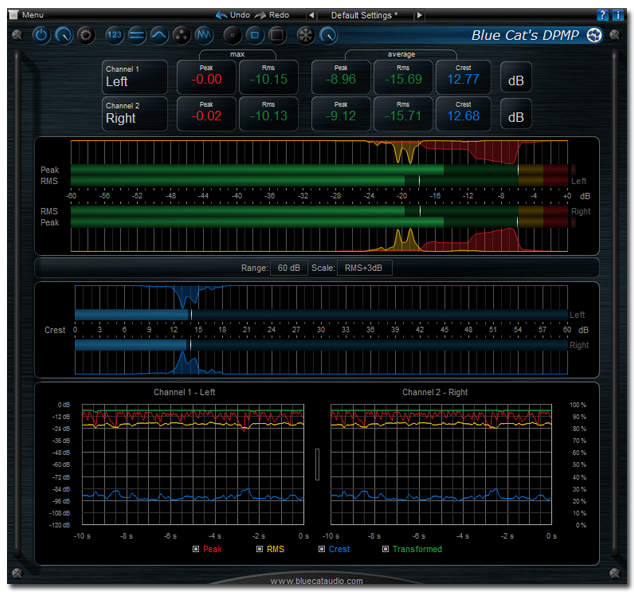634x595 pixels.
Task: Toggle the Transformed curve checkbox
Action: click(385, 549)
